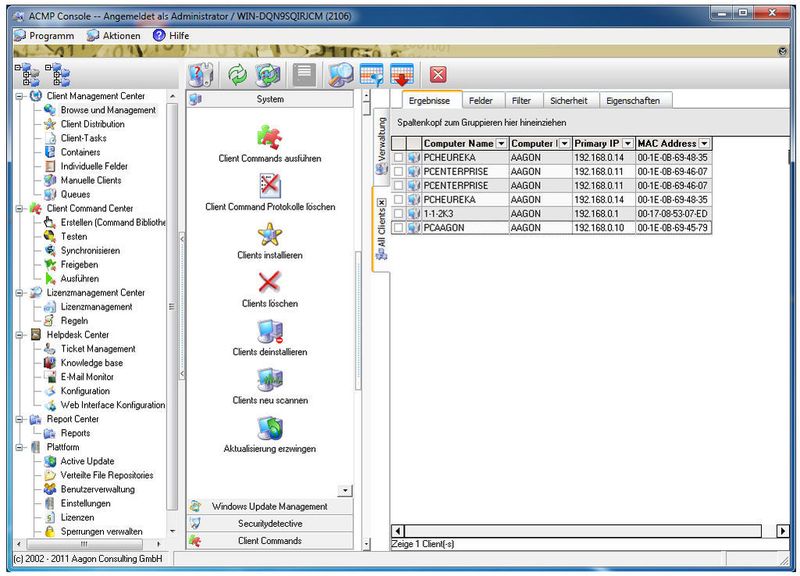Open Client Distribution in the tree
The image size is (800, 576).
coord(92,124)
